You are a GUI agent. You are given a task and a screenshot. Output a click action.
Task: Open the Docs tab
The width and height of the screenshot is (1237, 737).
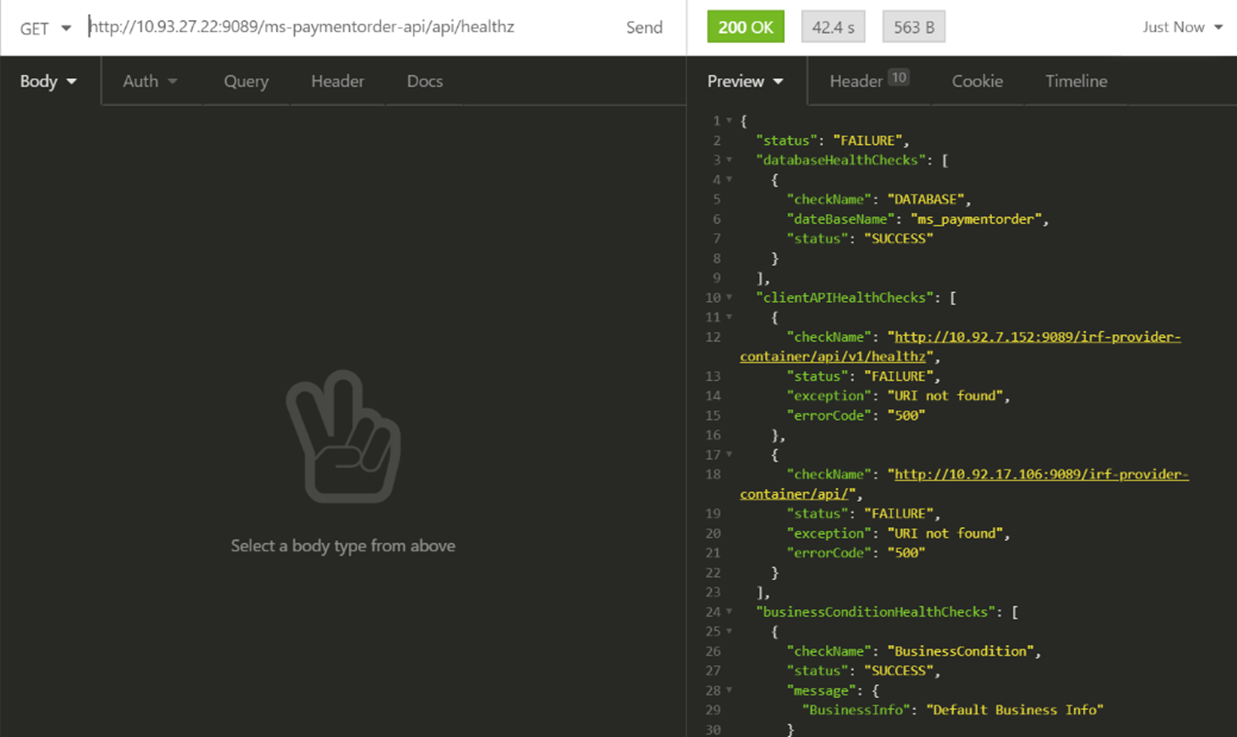click(x=424, y=81)
